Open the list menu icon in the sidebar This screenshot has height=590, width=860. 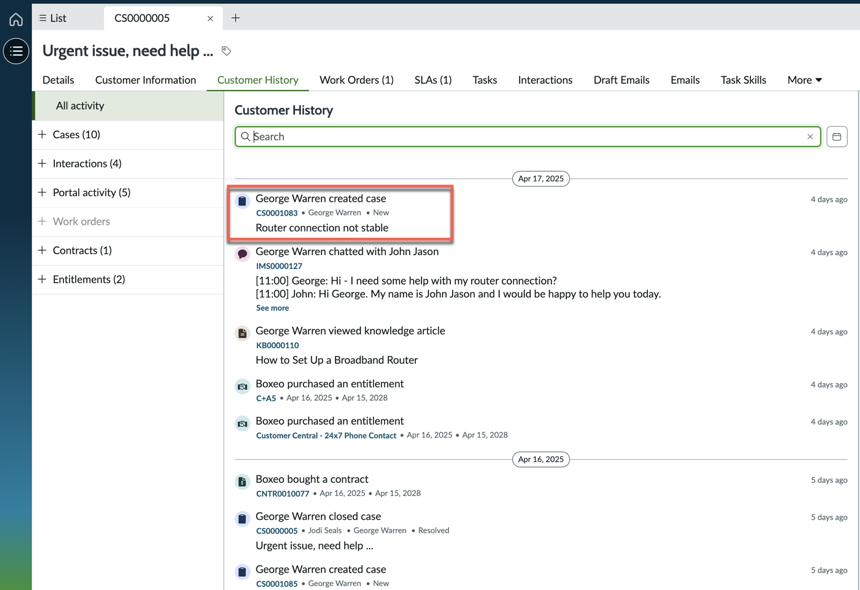click(16, 51)
